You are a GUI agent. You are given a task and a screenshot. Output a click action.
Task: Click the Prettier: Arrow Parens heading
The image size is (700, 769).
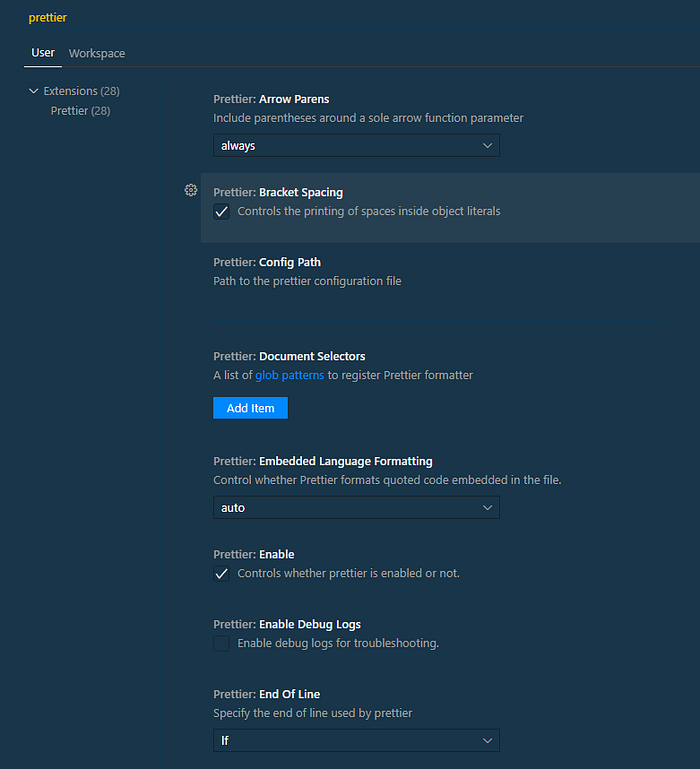(x=271, y=99)
